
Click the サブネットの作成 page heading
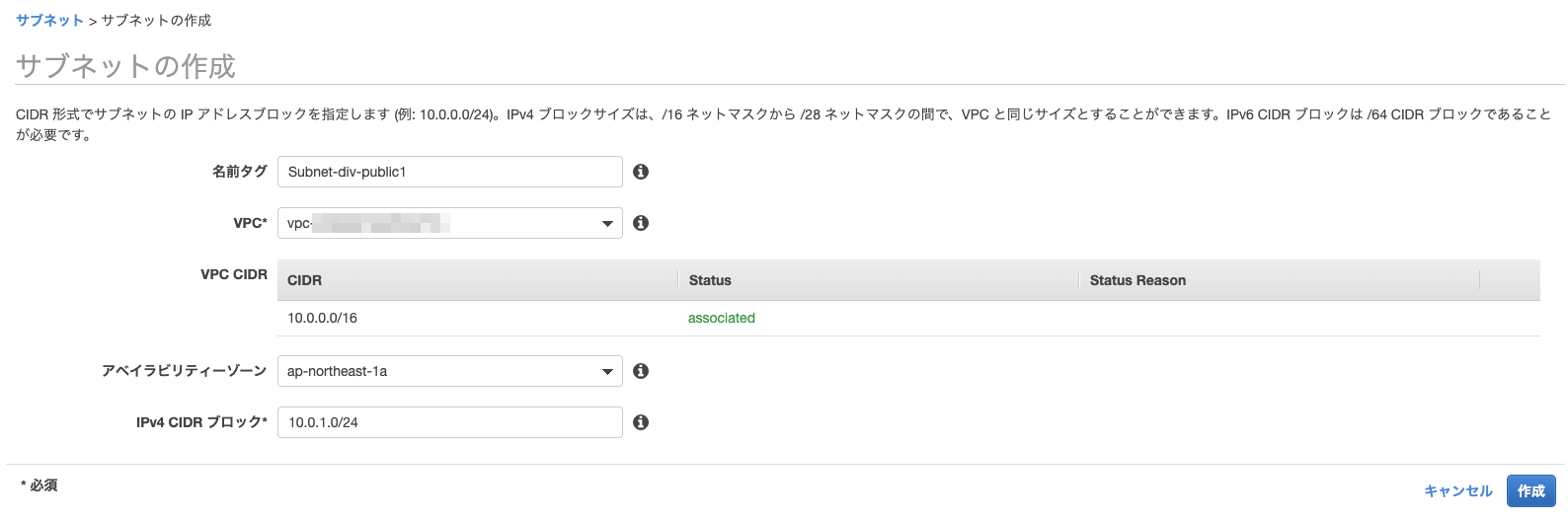125,66
